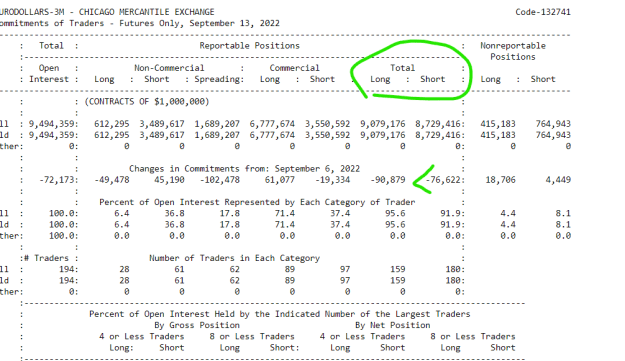The width and height of the screenshot is (625, 361).
Task: Click the change value 45,190
Action: 169,180
